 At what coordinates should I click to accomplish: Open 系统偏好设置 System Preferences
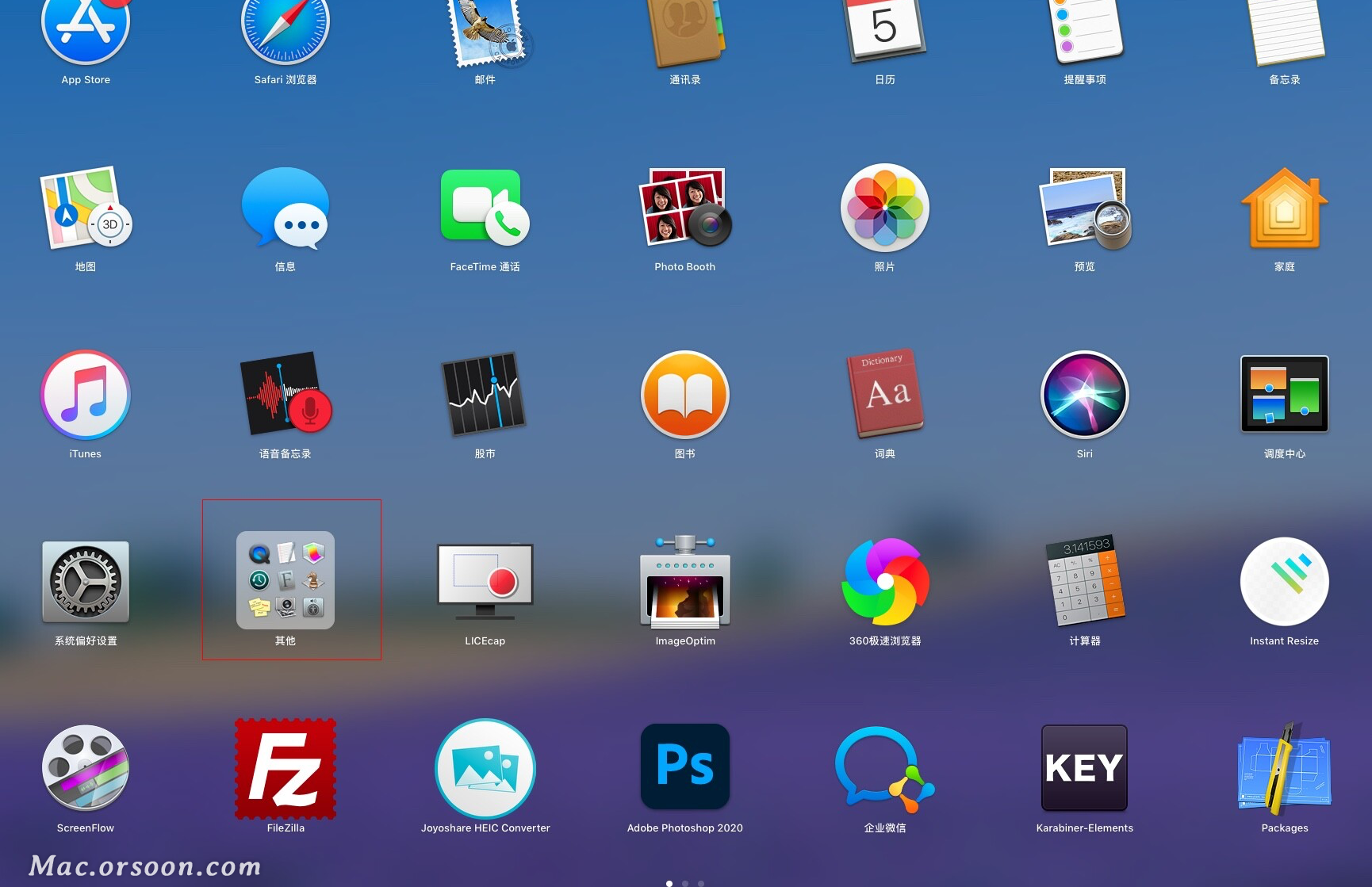point(86,582)
